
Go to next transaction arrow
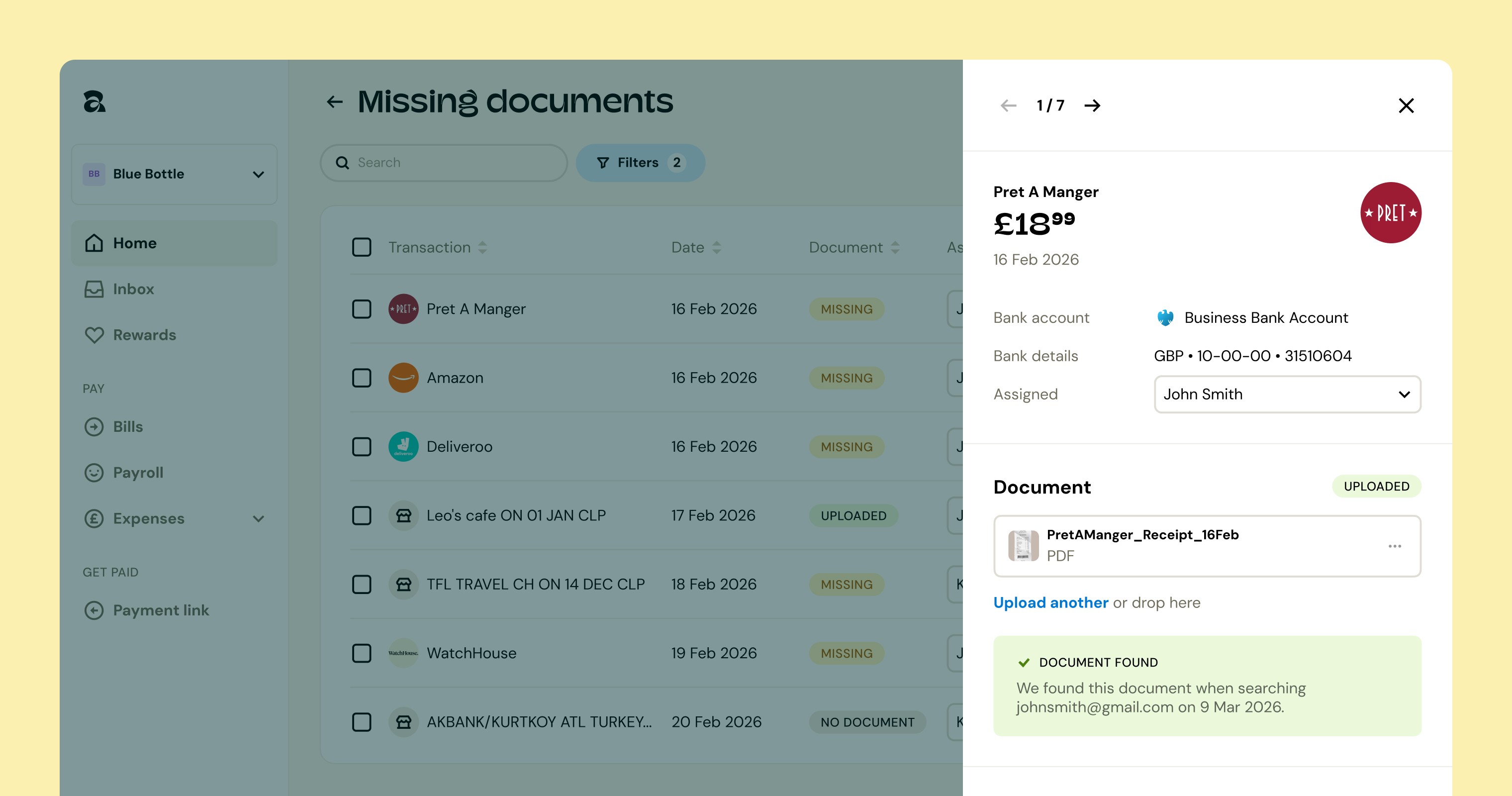(x=1092, y=105)
